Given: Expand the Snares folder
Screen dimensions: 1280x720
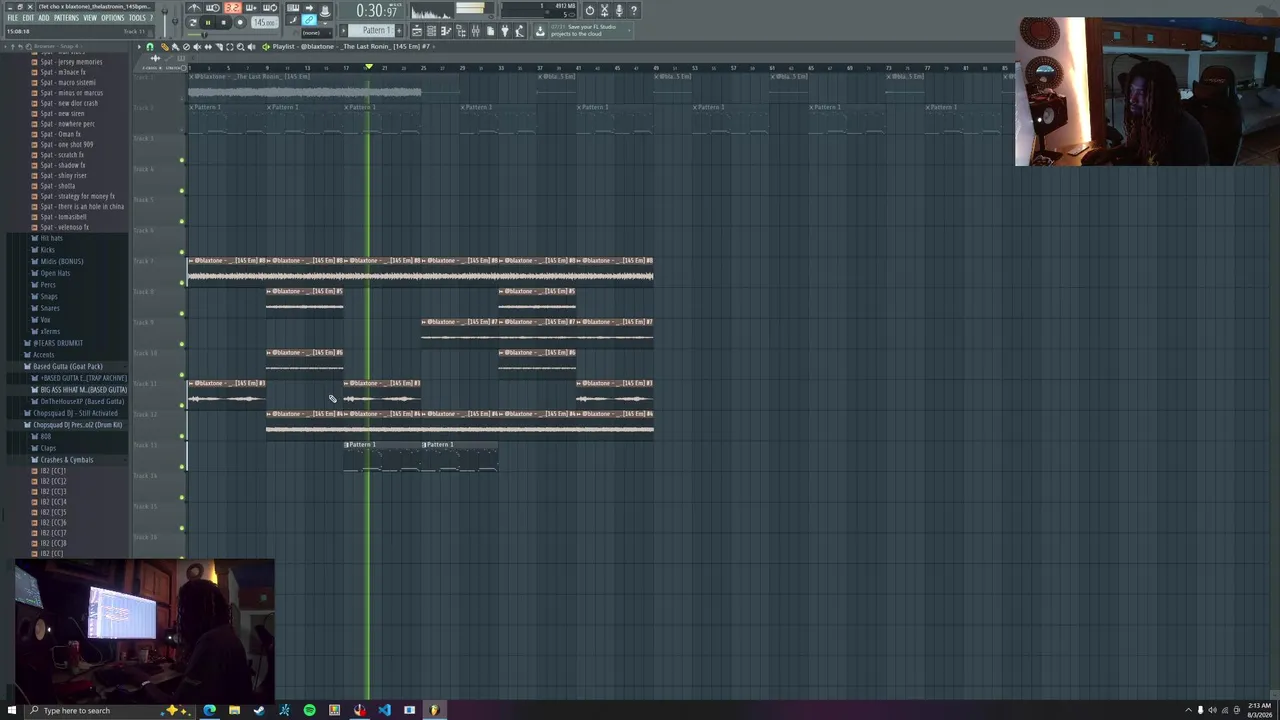Looking at the screenshot, I should pyautogui.click(x=49, y=308).
